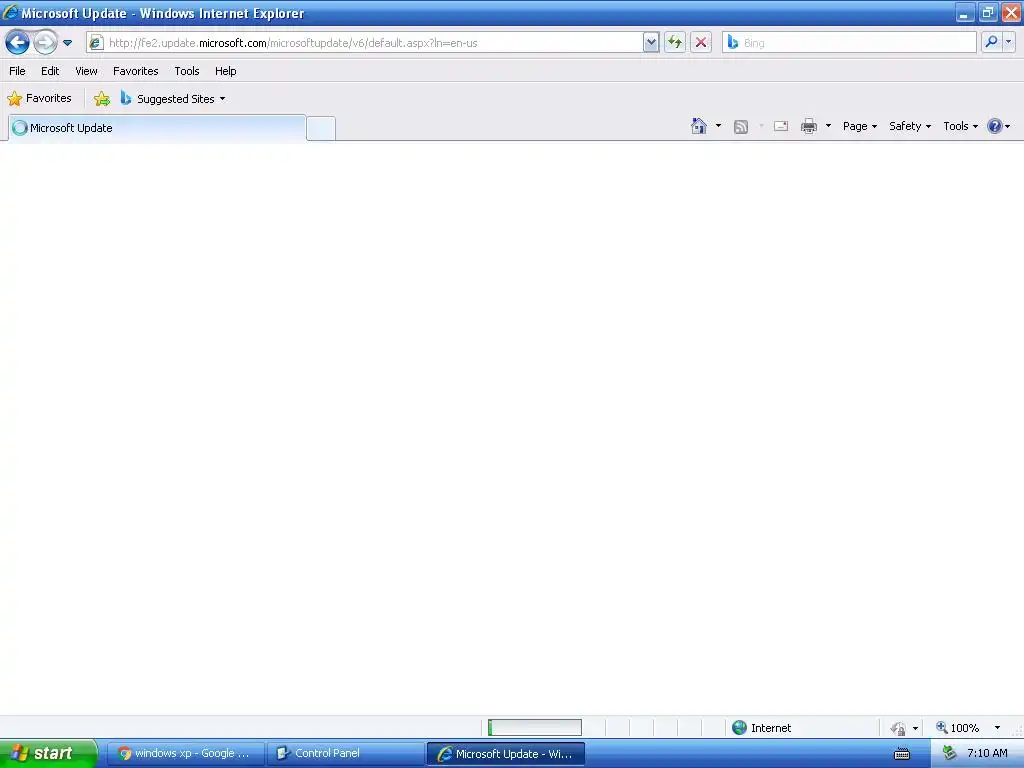This screenshot has width=1024, height=768.
Task: Click the Forward navigation arrow
Action: 45,43
